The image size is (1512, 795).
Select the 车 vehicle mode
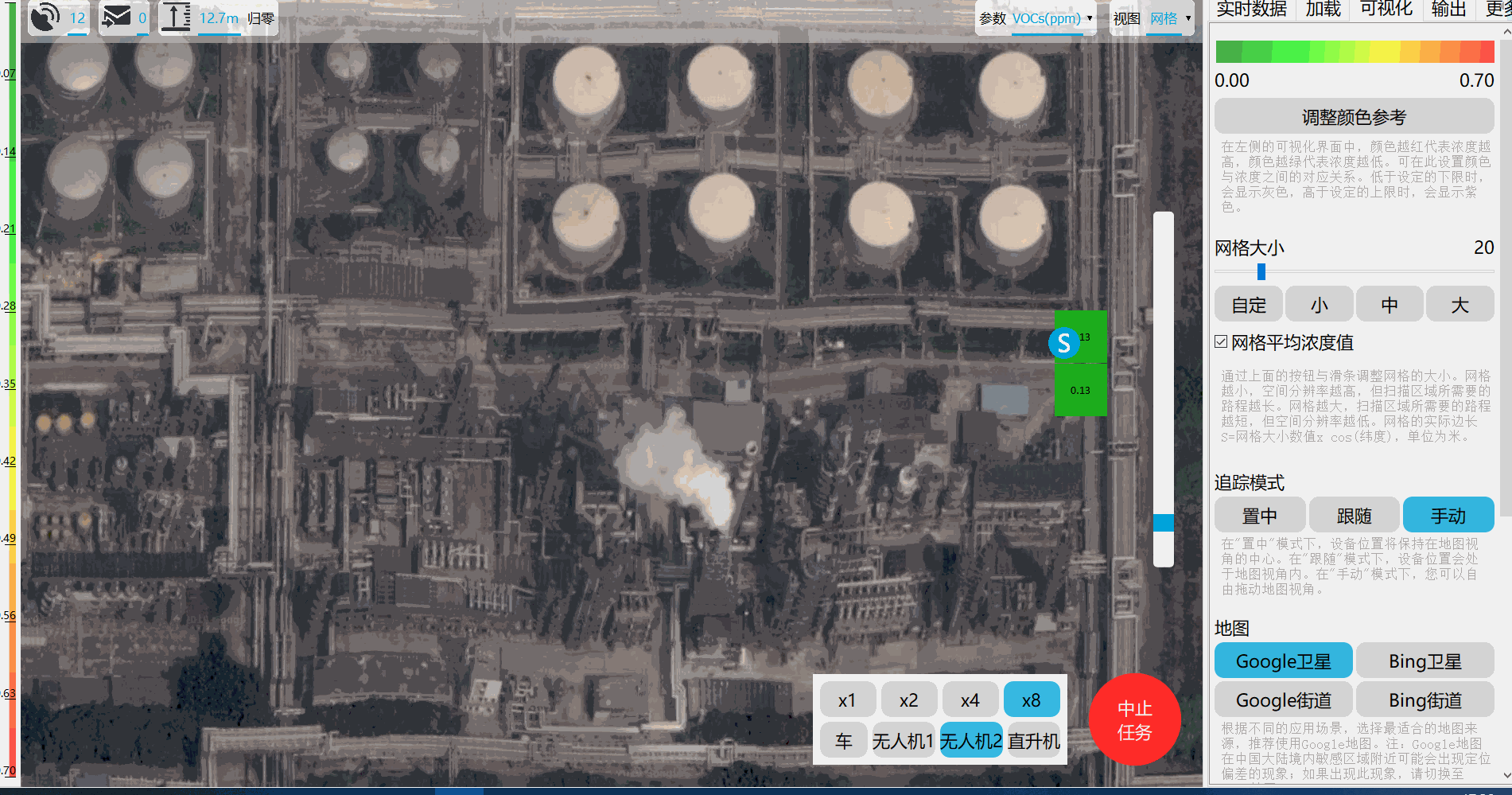[x=844, y=741]
